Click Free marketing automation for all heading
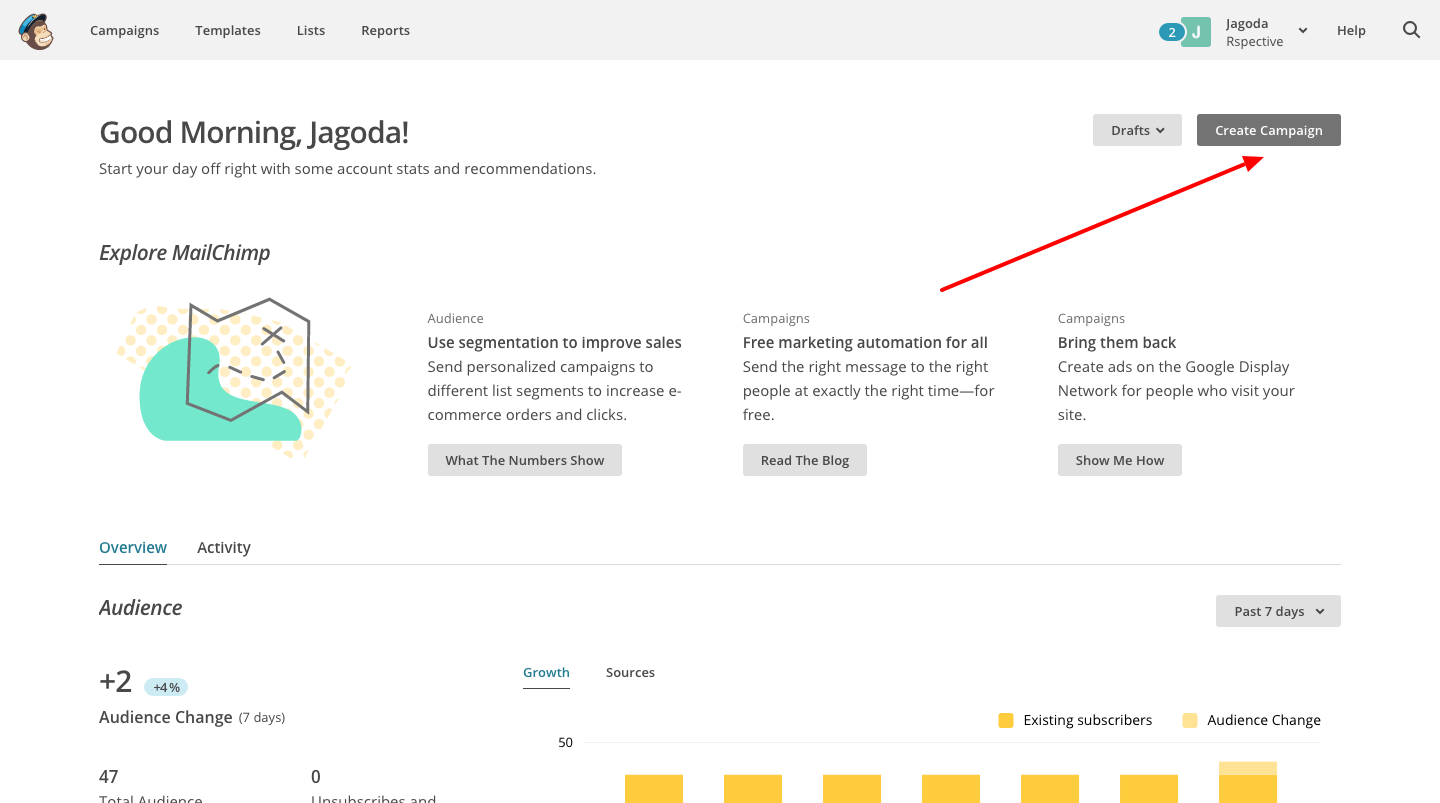 (x=865, y=342)
